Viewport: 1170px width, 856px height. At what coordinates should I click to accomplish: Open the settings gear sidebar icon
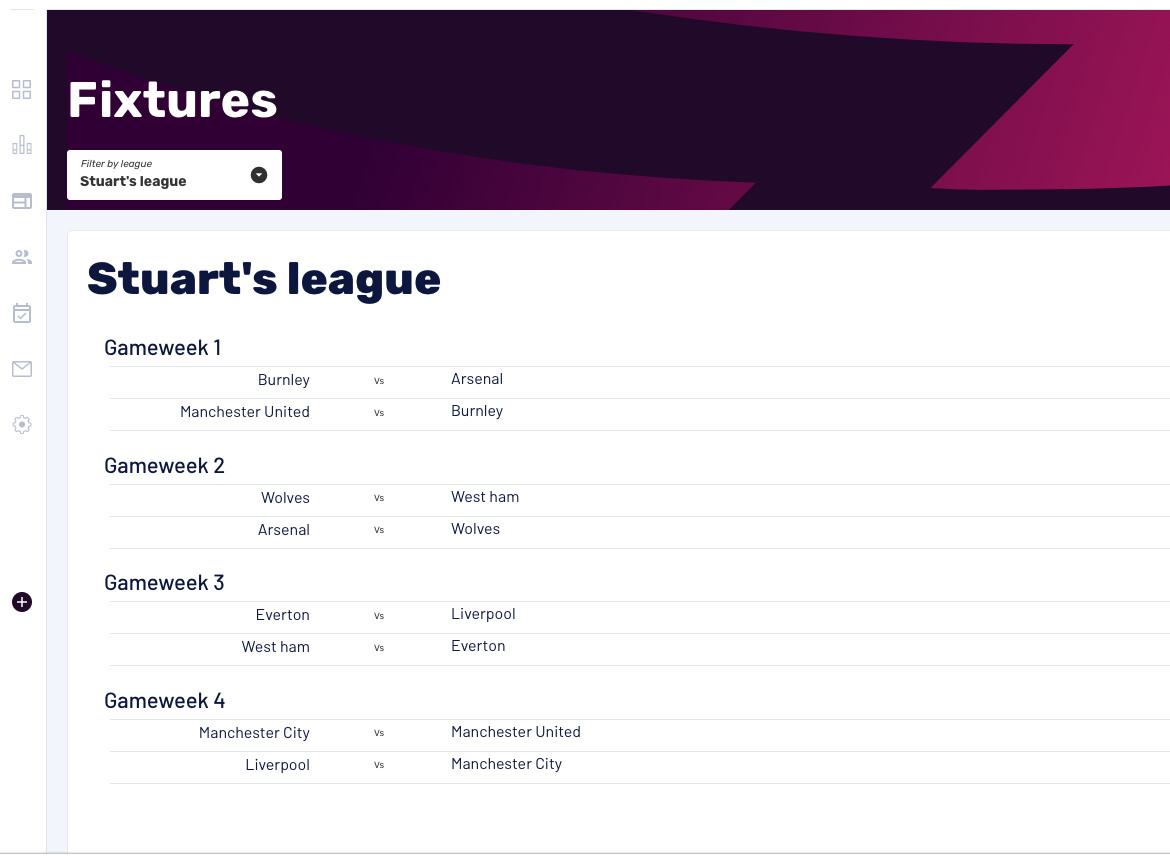point(21,425)
